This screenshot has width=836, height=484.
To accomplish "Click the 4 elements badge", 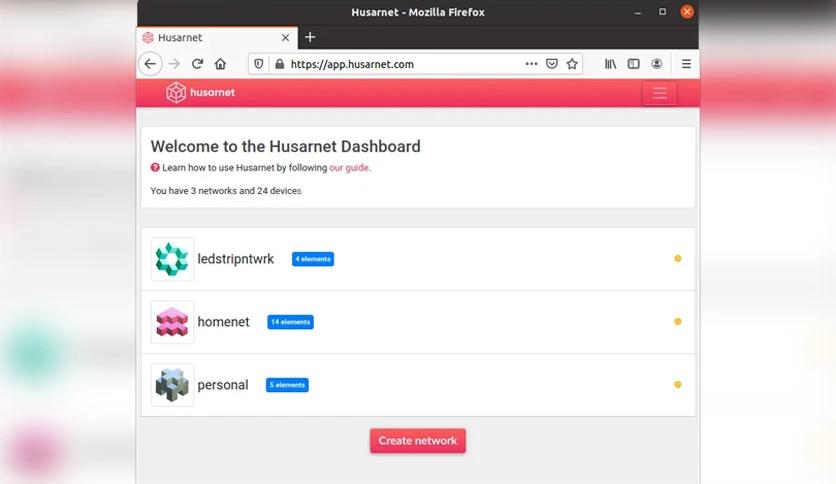I will coord(313,259).
